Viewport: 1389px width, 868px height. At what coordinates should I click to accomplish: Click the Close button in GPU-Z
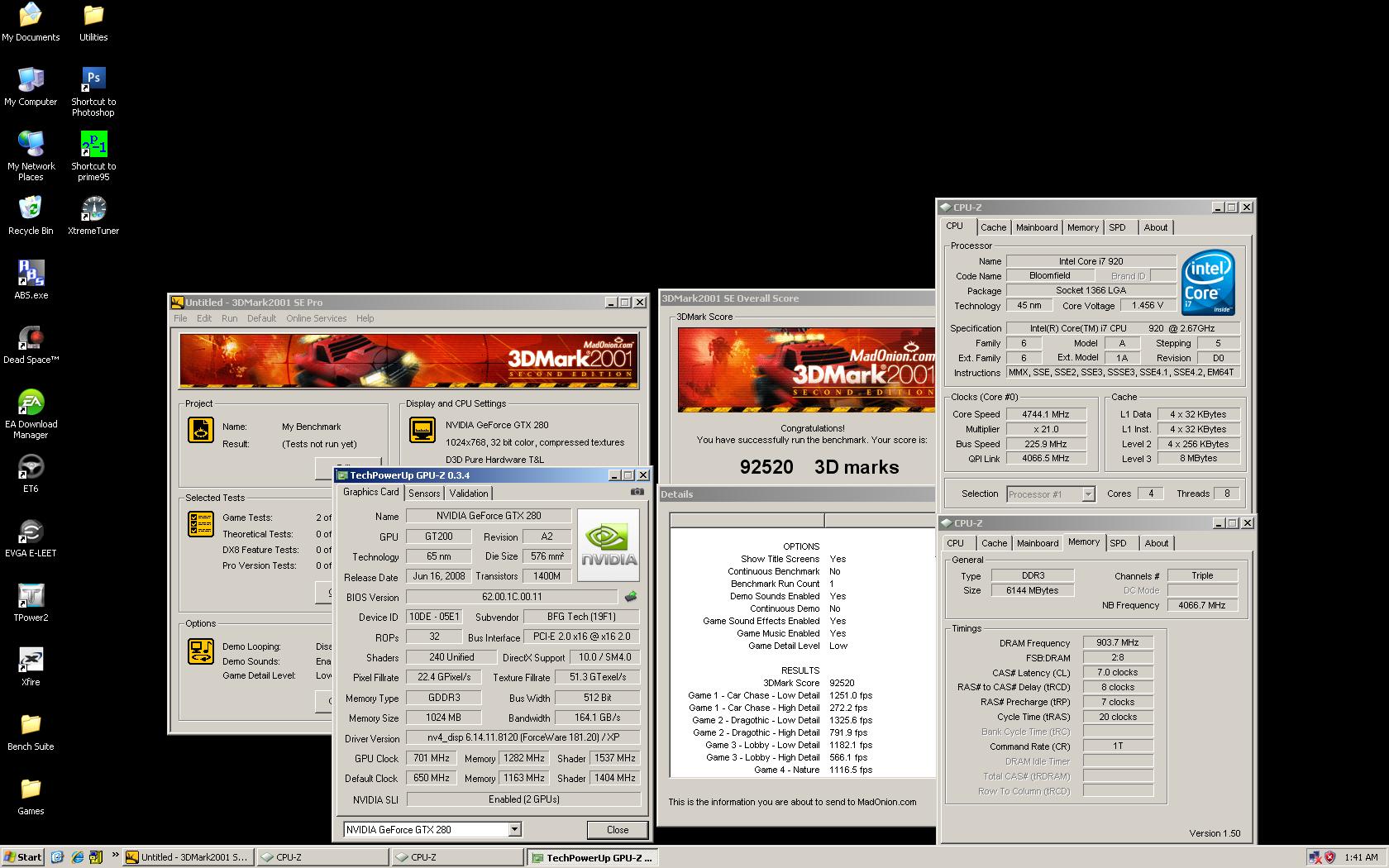[618, 829]
